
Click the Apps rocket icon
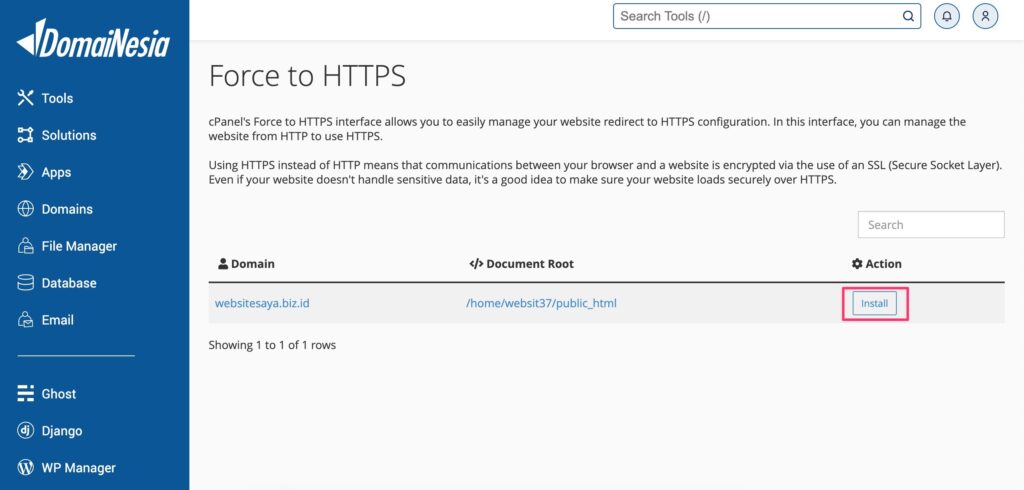tap(26, 172)
